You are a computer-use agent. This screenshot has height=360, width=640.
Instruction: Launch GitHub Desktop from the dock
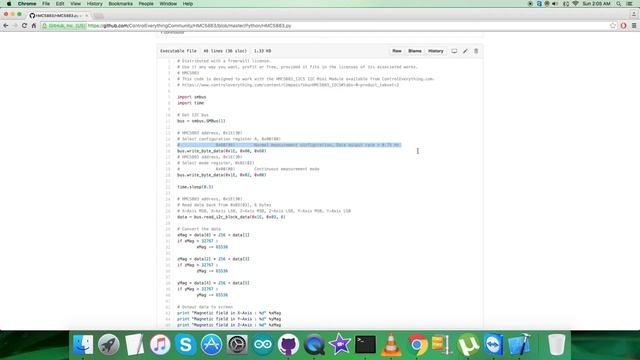289,345
